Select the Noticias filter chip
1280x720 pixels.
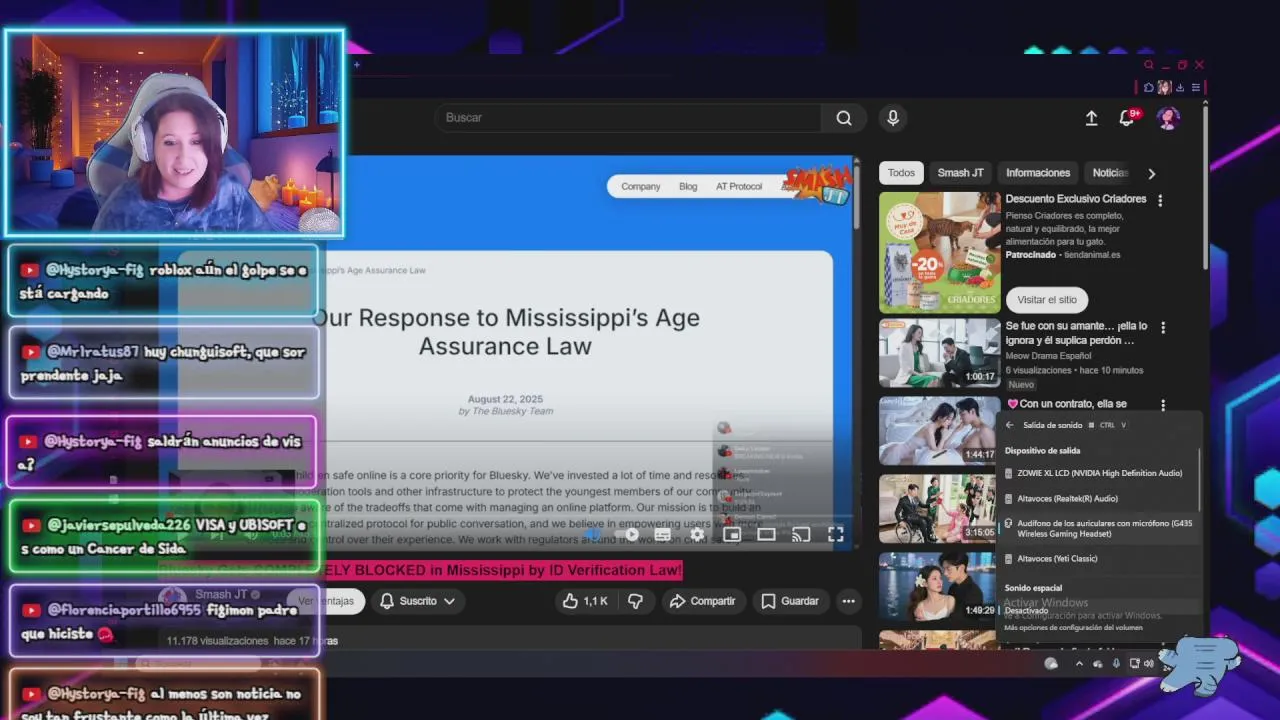(1110, 173)
